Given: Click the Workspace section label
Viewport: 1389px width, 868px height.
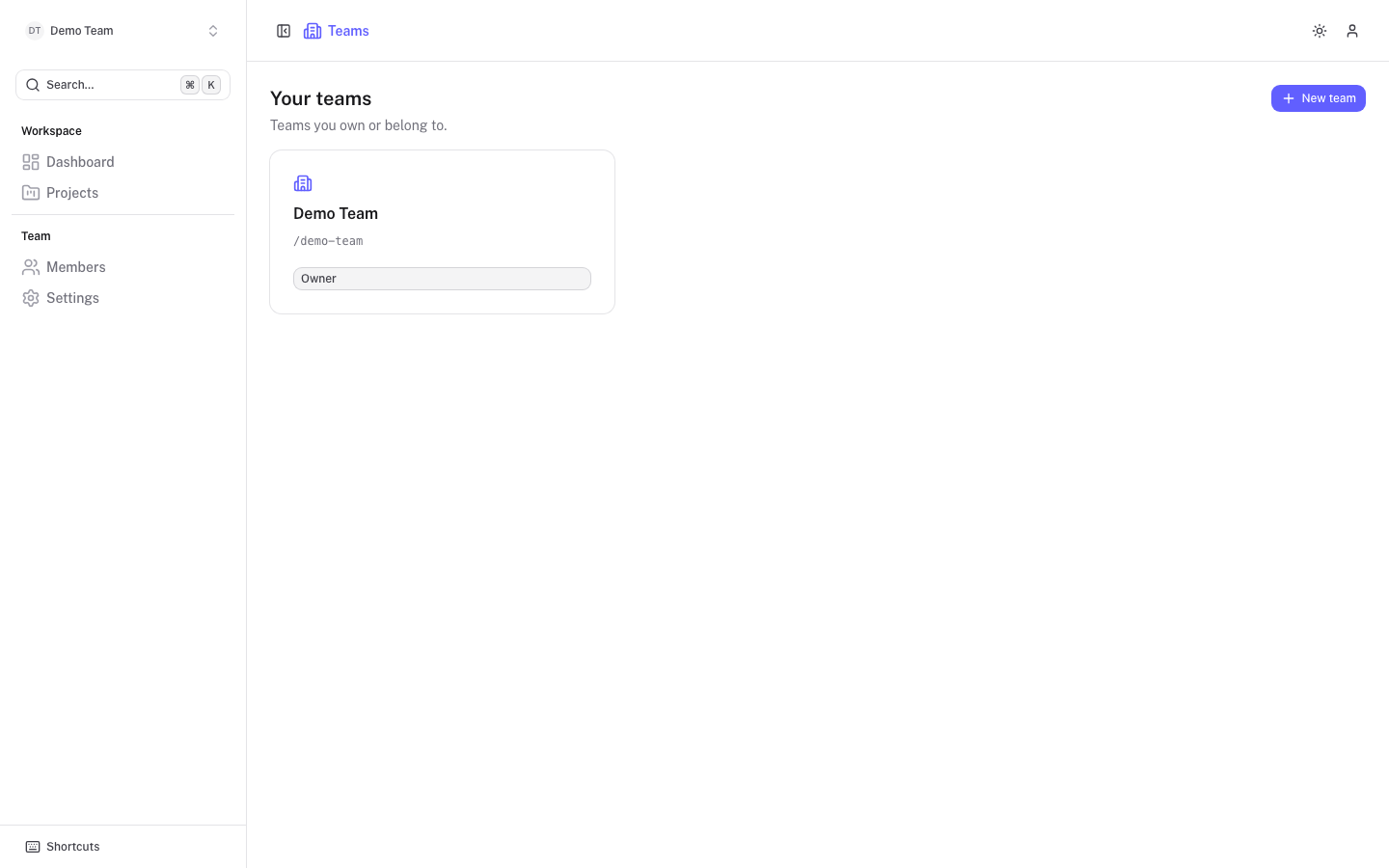Looking at the screenshot, I should (x=51, y=131).
